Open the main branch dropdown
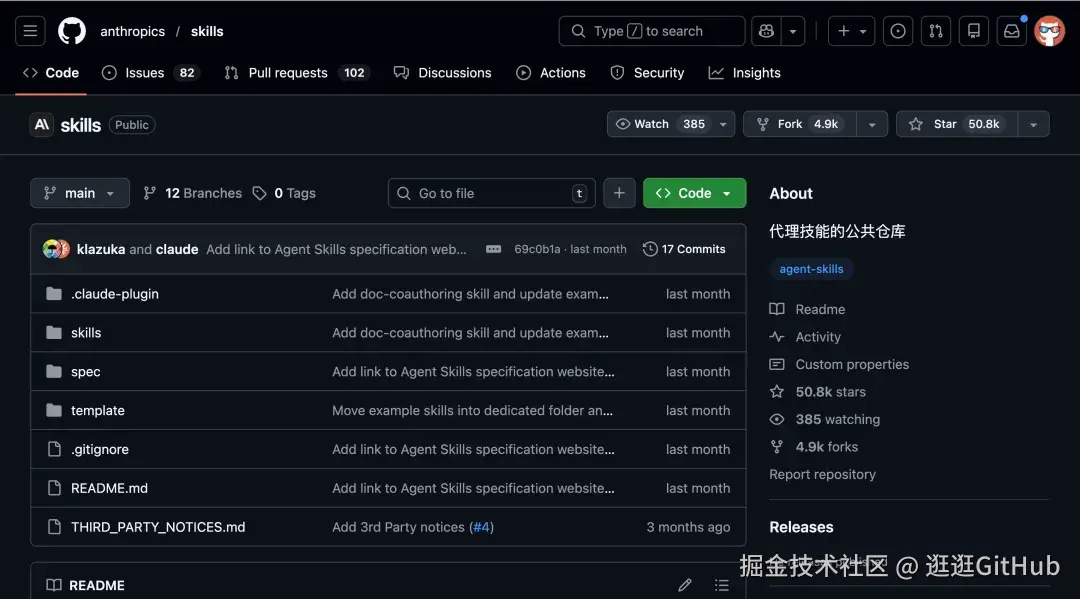Screen dimensions: 1080x599 80,193
